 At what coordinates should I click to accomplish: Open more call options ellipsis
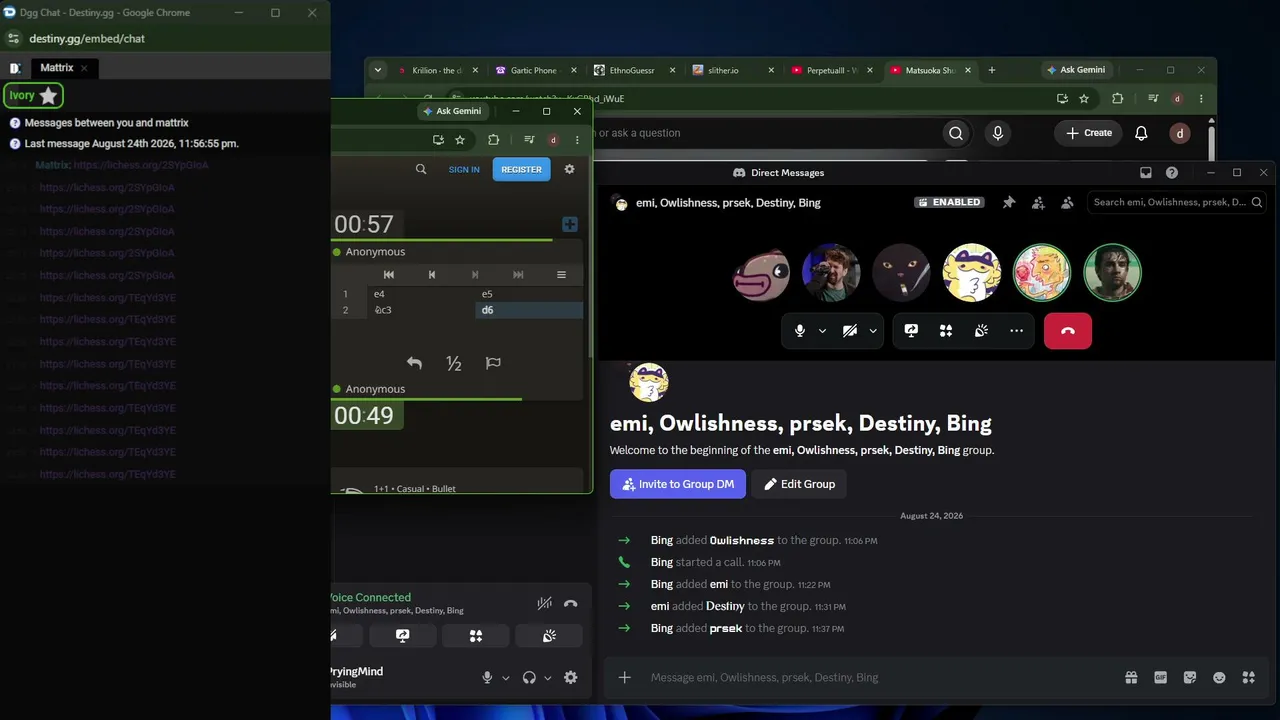click(x=1016, y=331)
